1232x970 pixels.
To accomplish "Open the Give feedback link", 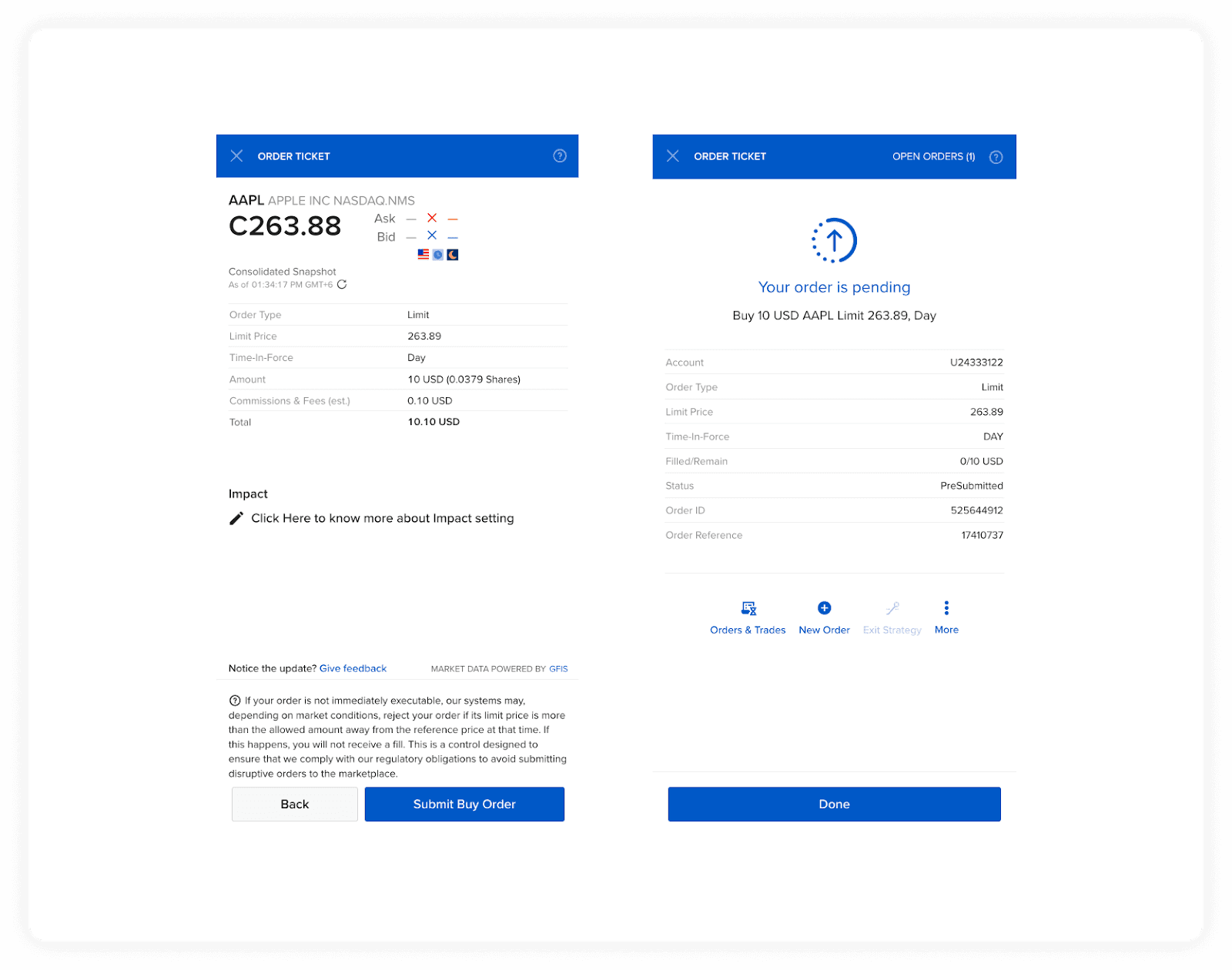I will pos(353,668).
